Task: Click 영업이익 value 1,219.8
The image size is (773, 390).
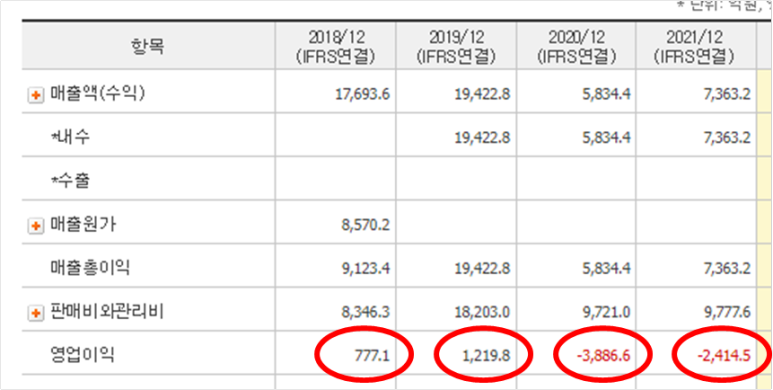Action: pos(487,355)
